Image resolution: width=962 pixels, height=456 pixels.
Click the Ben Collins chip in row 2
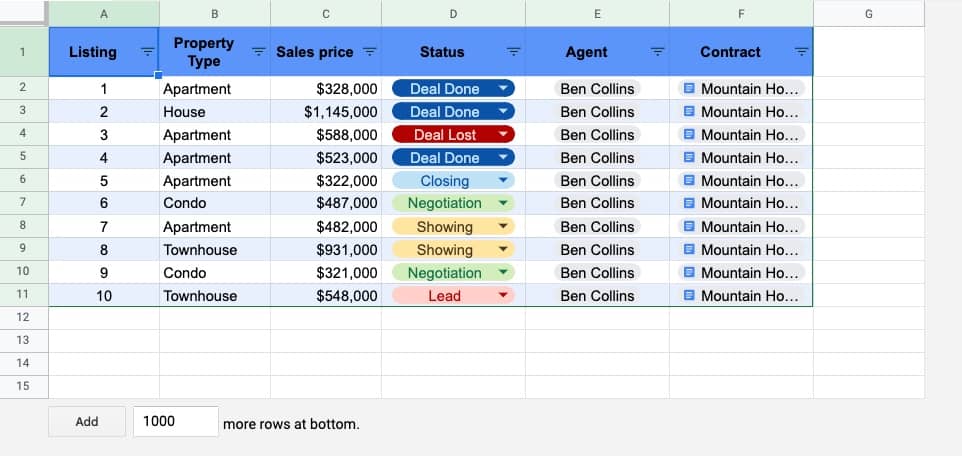tap(597, 89)
